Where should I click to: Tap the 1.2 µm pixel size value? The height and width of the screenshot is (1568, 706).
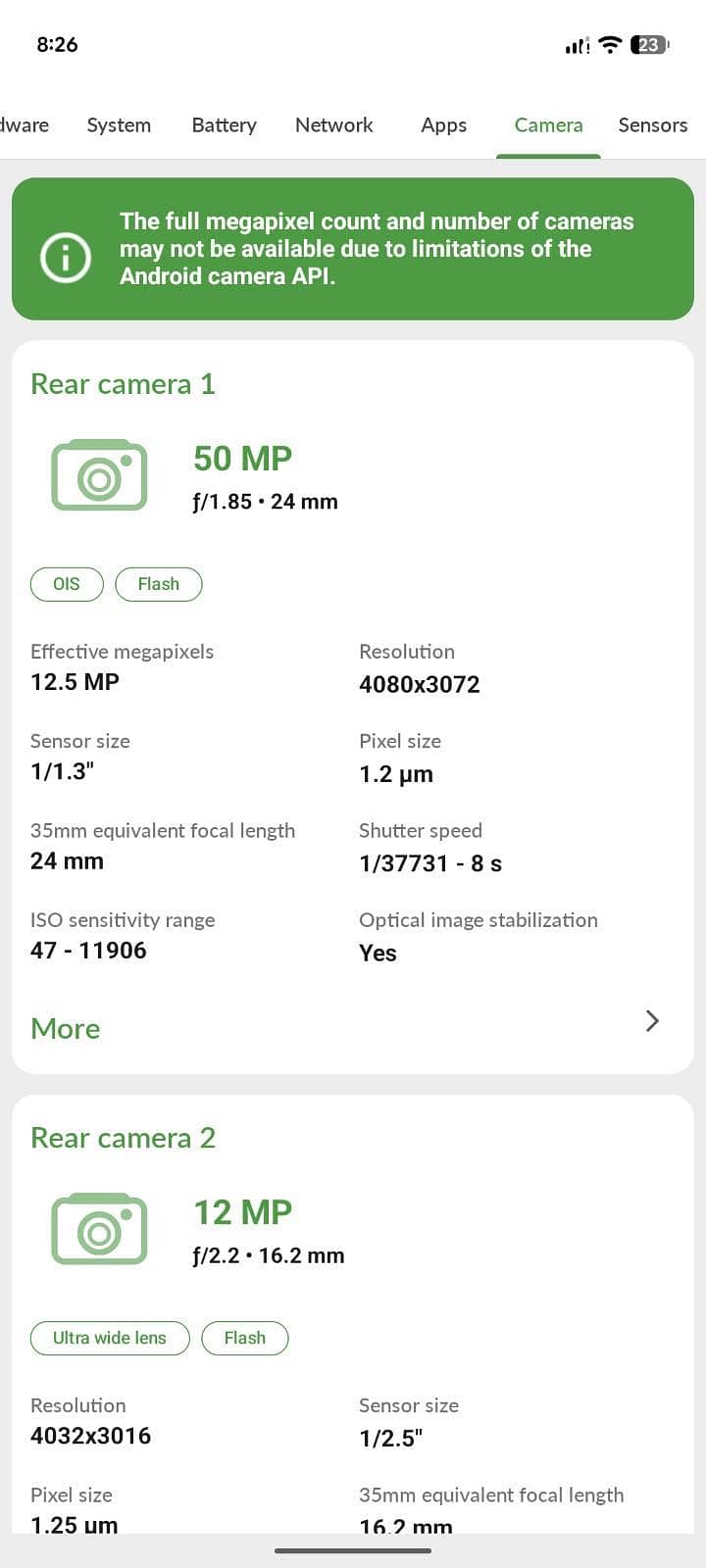pyautogui.click(x=396, y=774)
